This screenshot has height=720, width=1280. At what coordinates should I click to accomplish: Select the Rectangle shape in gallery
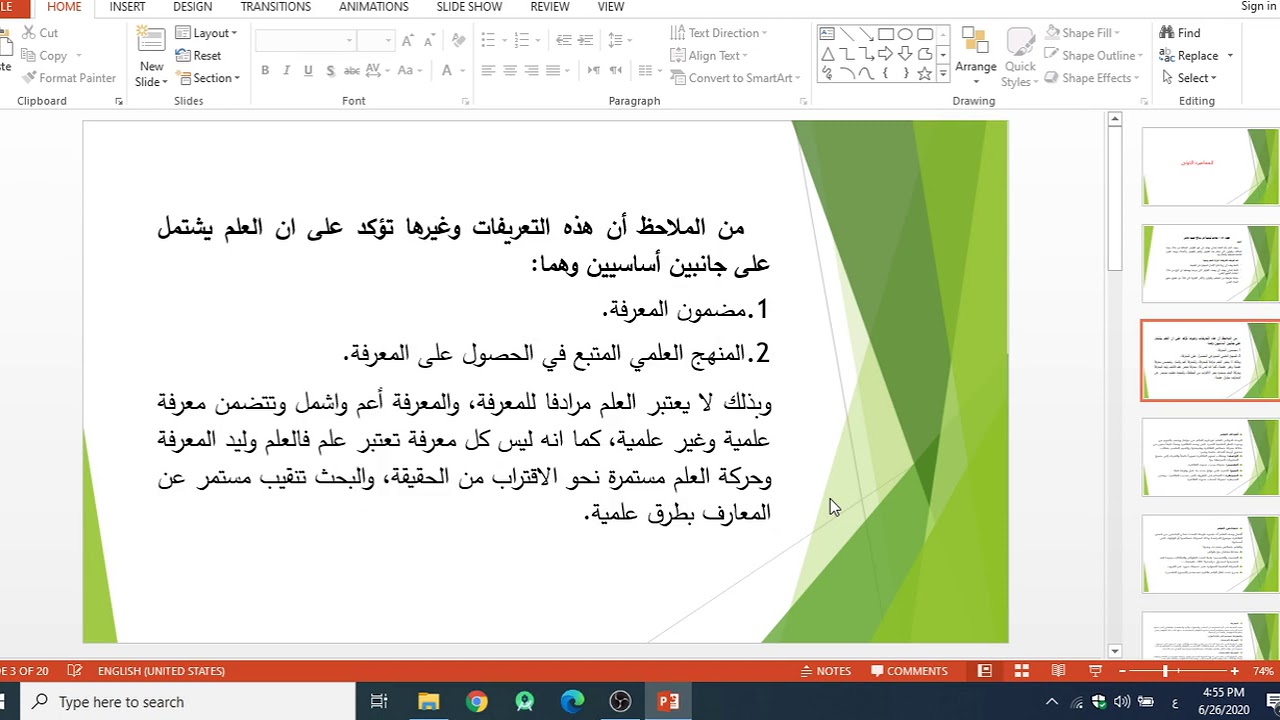[x=886, y=34]
